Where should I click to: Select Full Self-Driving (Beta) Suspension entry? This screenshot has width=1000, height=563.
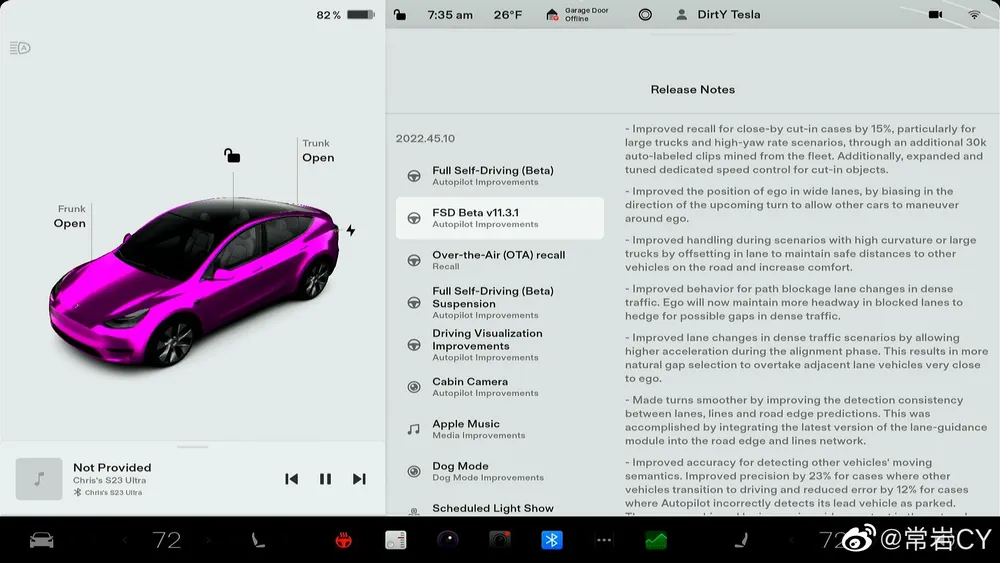[500, 302]
